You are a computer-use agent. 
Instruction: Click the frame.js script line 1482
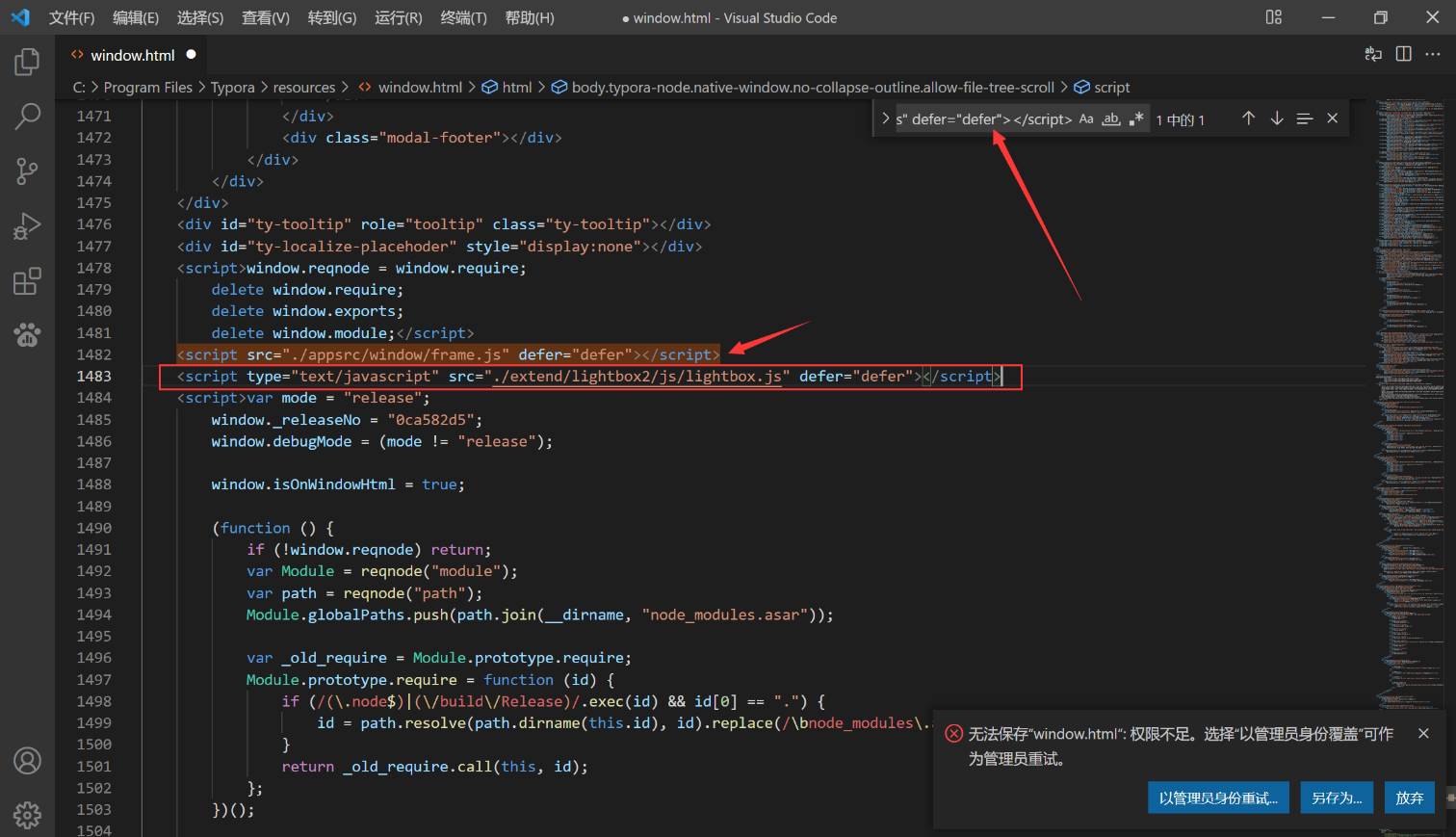(x=448, y=354)
